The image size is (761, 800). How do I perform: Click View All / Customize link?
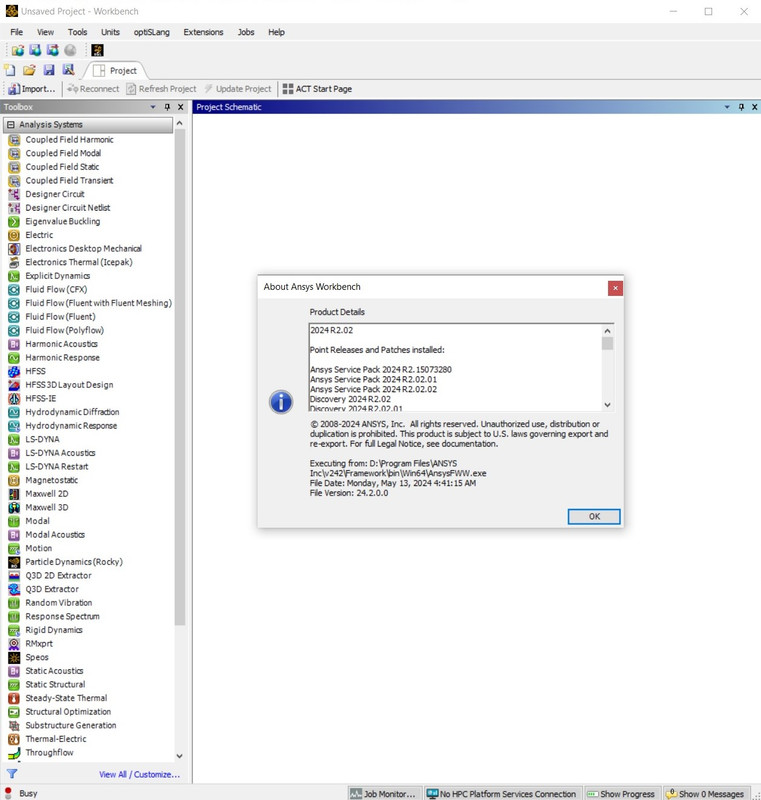(x=139, y=774)
